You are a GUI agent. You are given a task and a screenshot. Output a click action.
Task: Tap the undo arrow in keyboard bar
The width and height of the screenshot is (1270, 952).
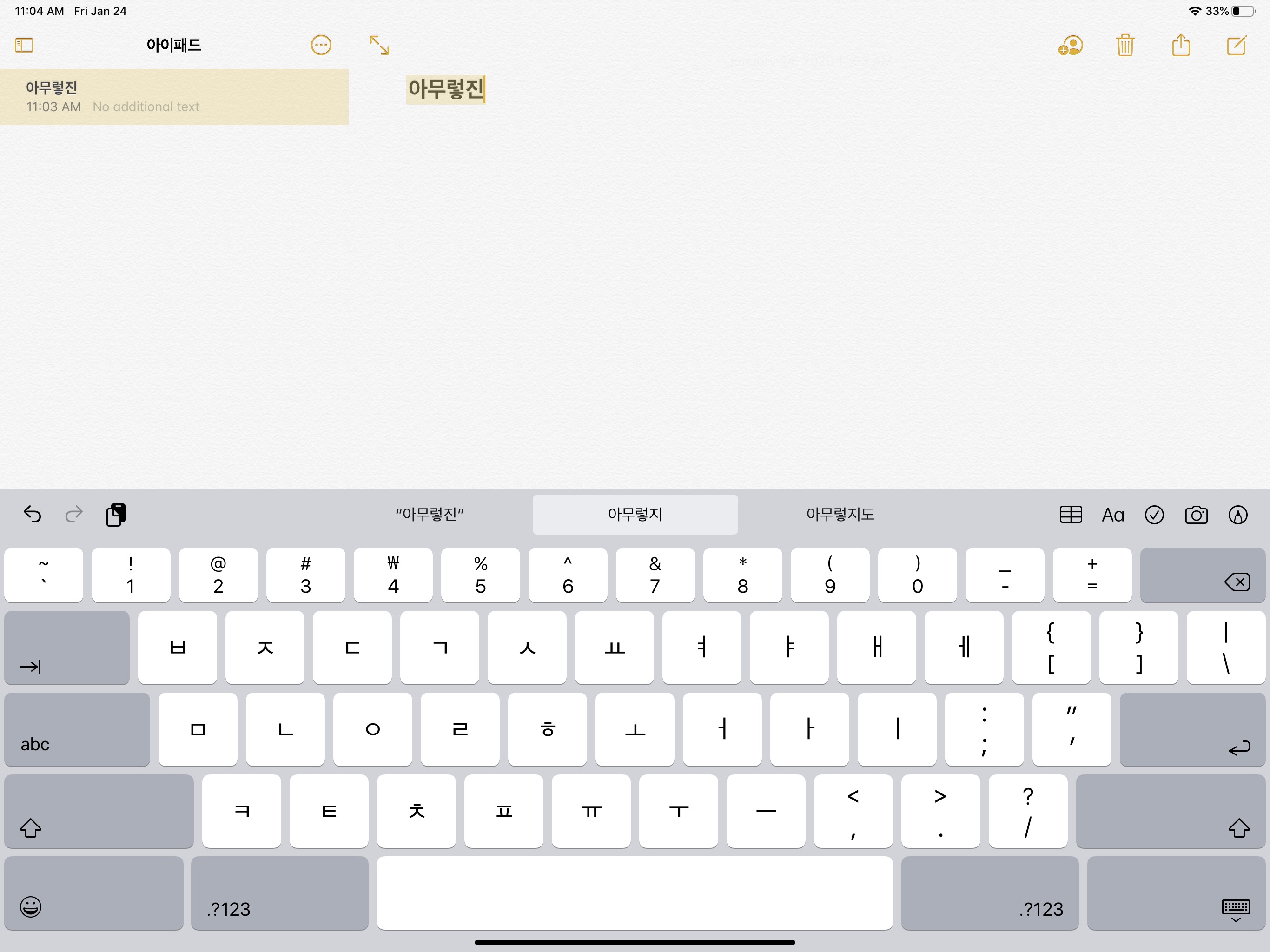(32, 514)
